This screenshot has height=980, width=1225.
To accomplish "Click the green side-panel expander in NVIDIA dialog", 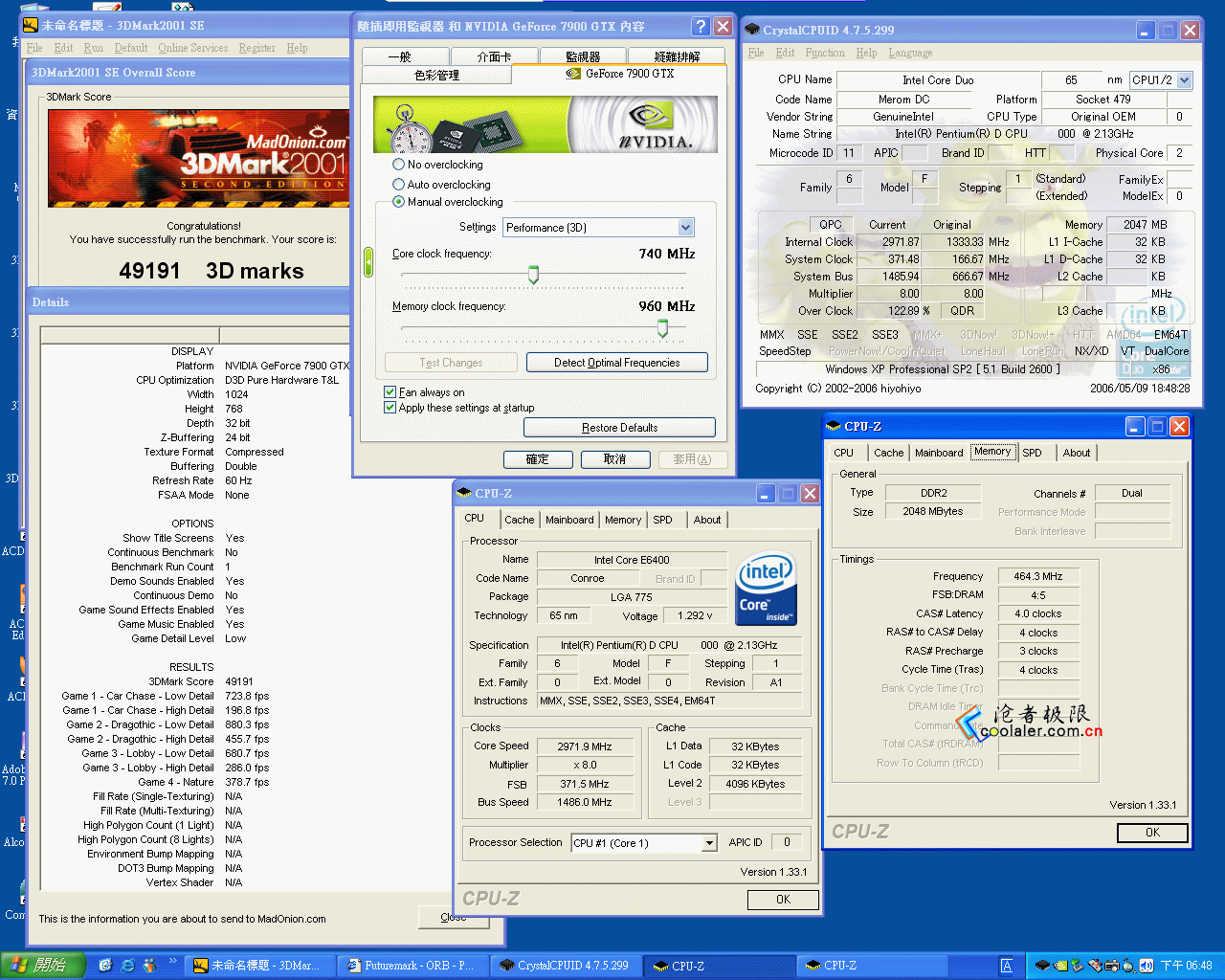I will point(368,262).
